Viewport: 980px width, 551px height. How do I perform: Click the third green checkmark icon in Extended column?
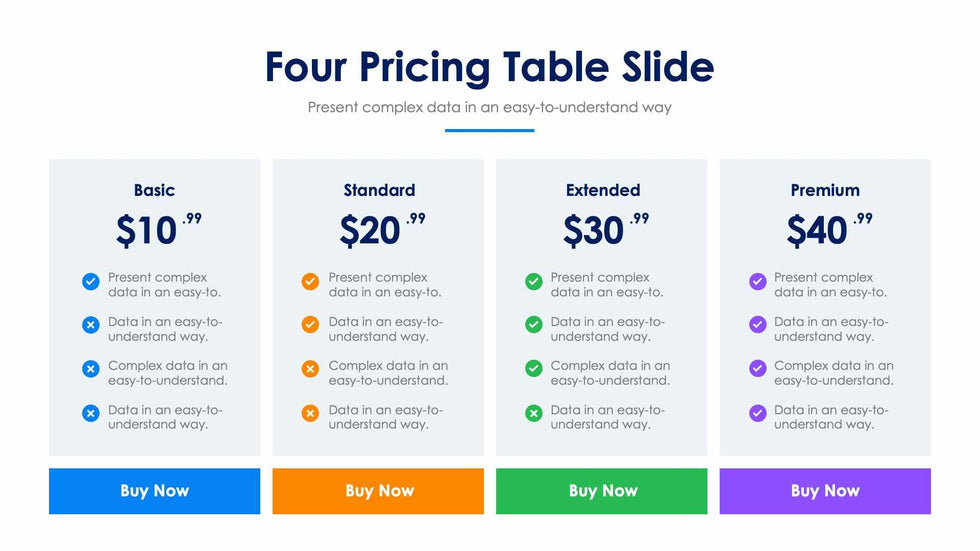(534, 369)
